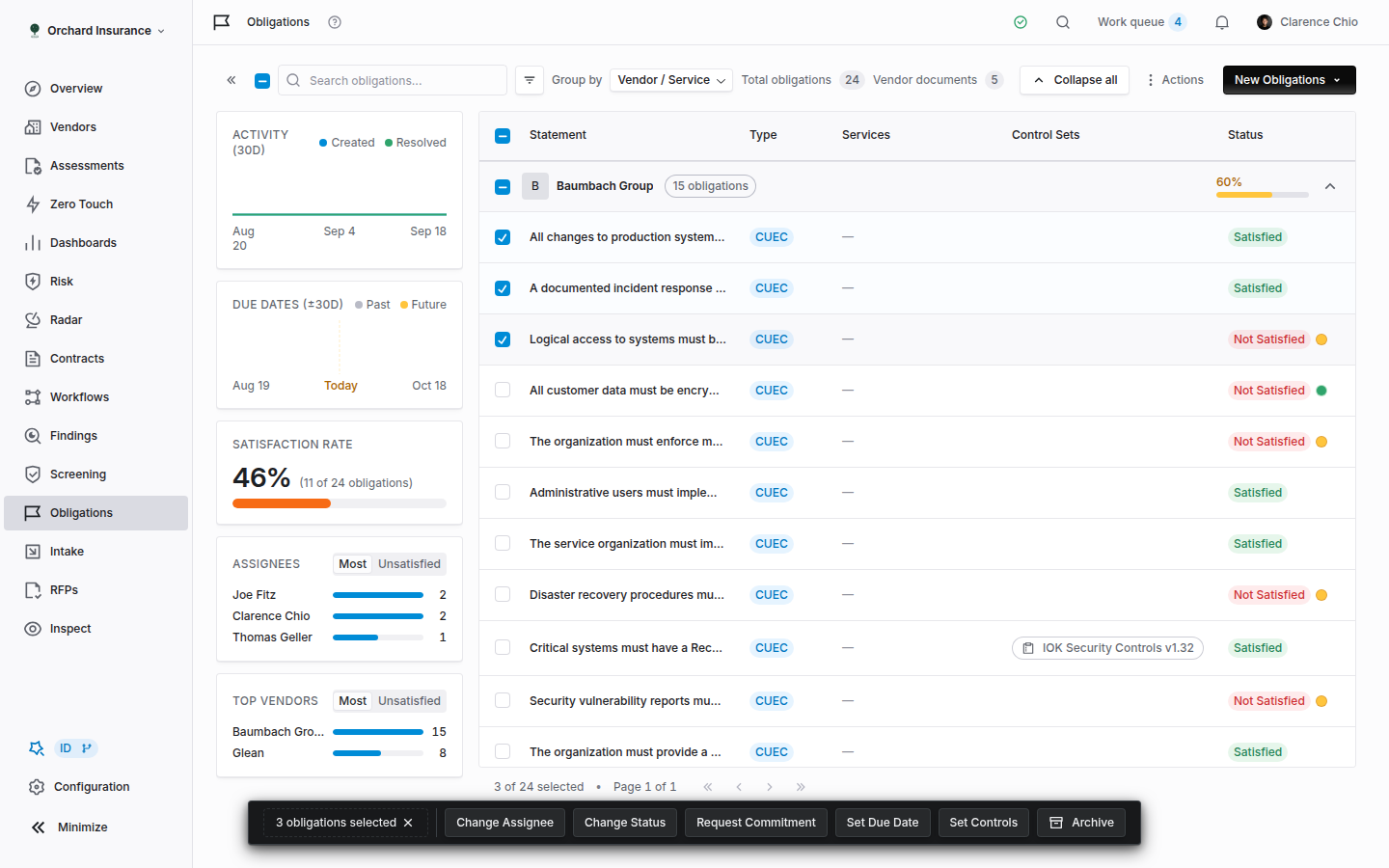1389x868 pixels.
Task: Open Work queue with 4 items
Action: 1141,22
